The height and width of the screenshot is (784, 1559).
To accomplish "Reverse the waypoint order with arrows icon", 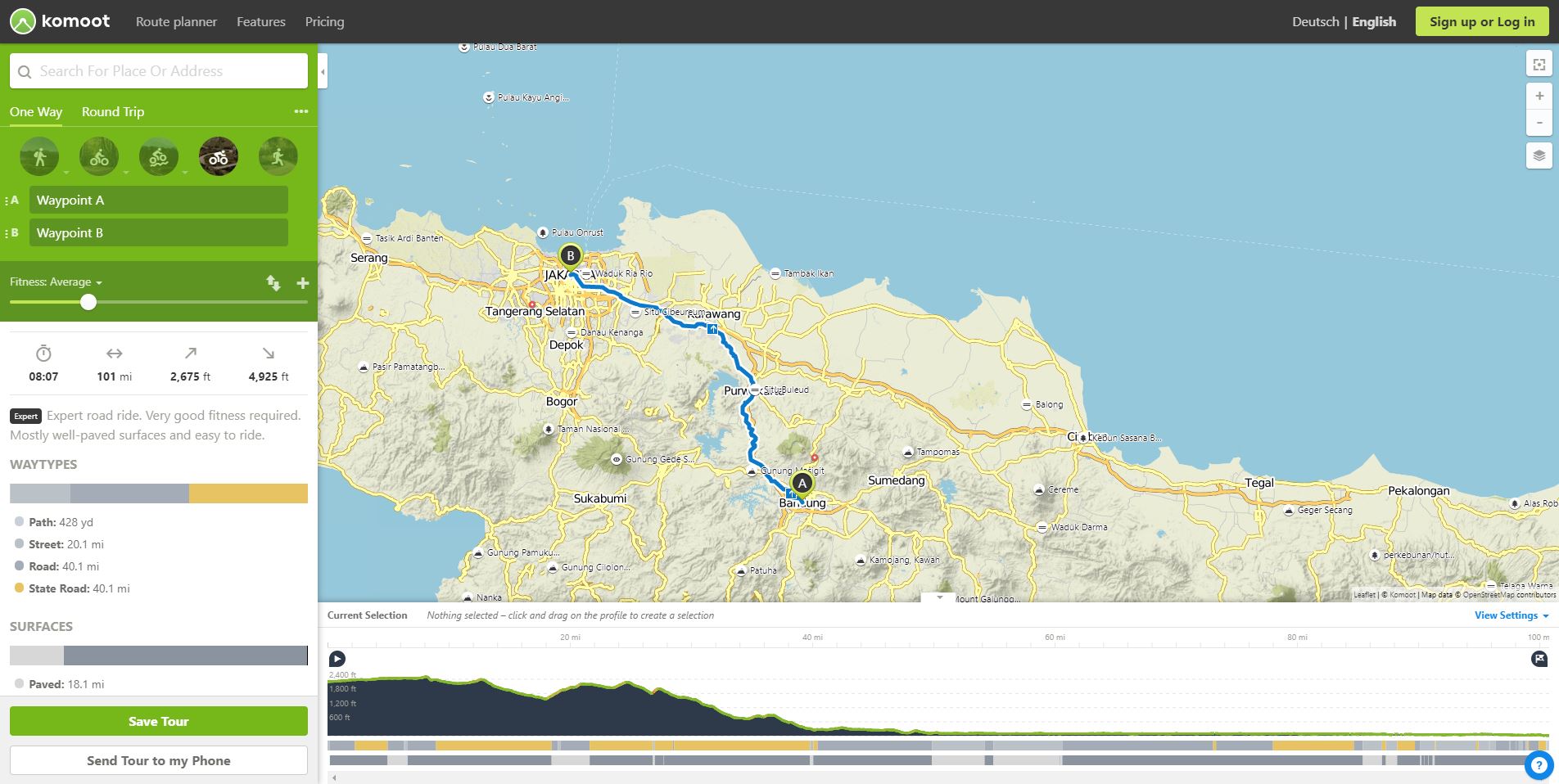I will click(273, 283).
